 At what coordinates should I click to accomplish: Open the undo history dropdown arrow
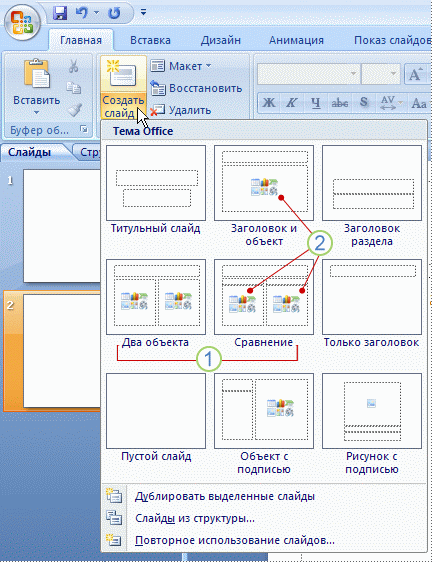tap(96, 13)
